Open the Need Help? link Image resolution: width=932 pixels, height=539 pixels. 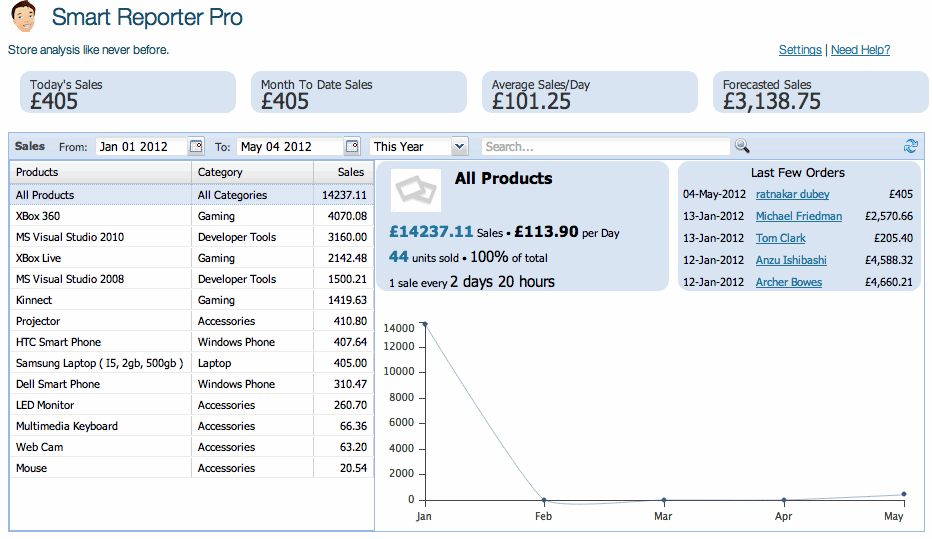click(x=860, y=50)
